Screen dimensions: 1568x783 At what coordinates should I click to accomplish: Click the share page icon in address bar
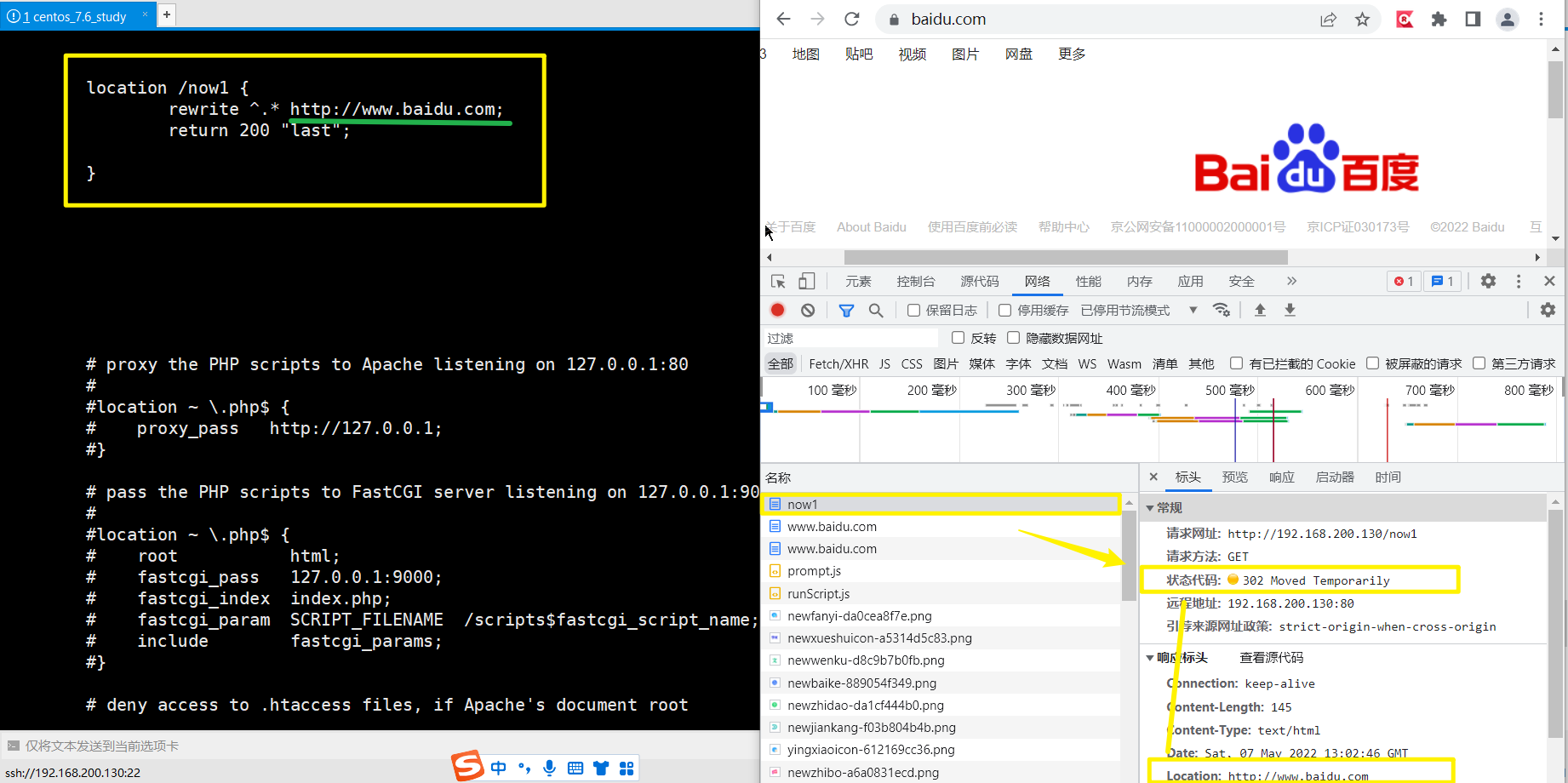[1328, 20]
